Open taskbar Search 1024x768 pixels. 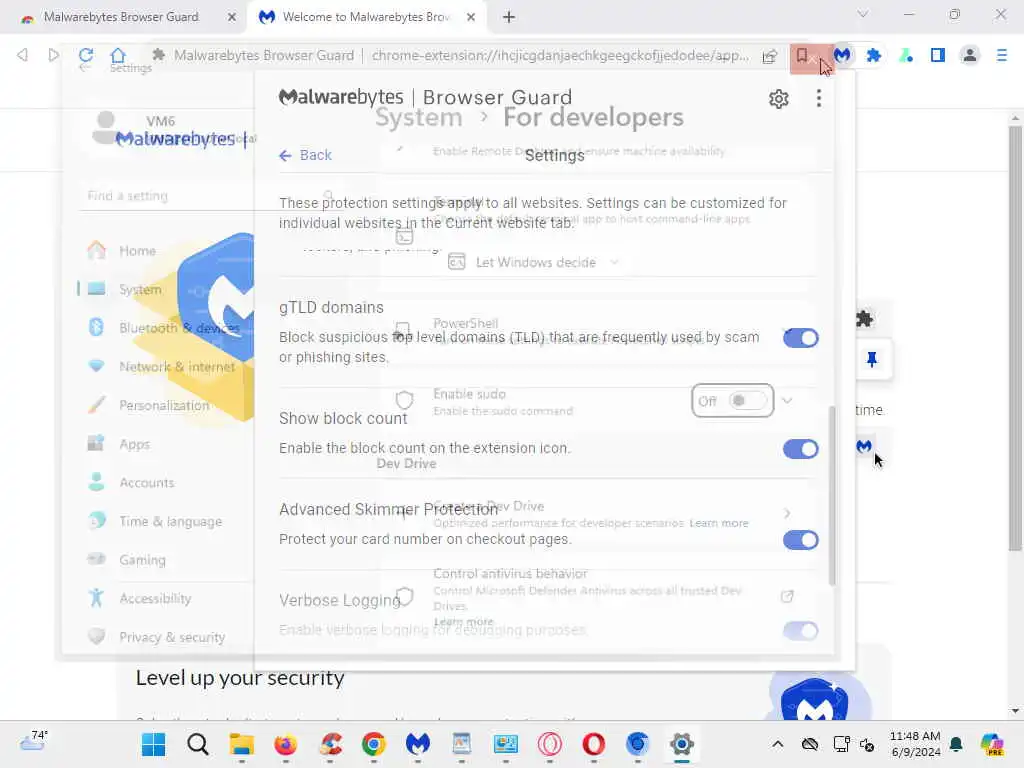pos(197,744)
